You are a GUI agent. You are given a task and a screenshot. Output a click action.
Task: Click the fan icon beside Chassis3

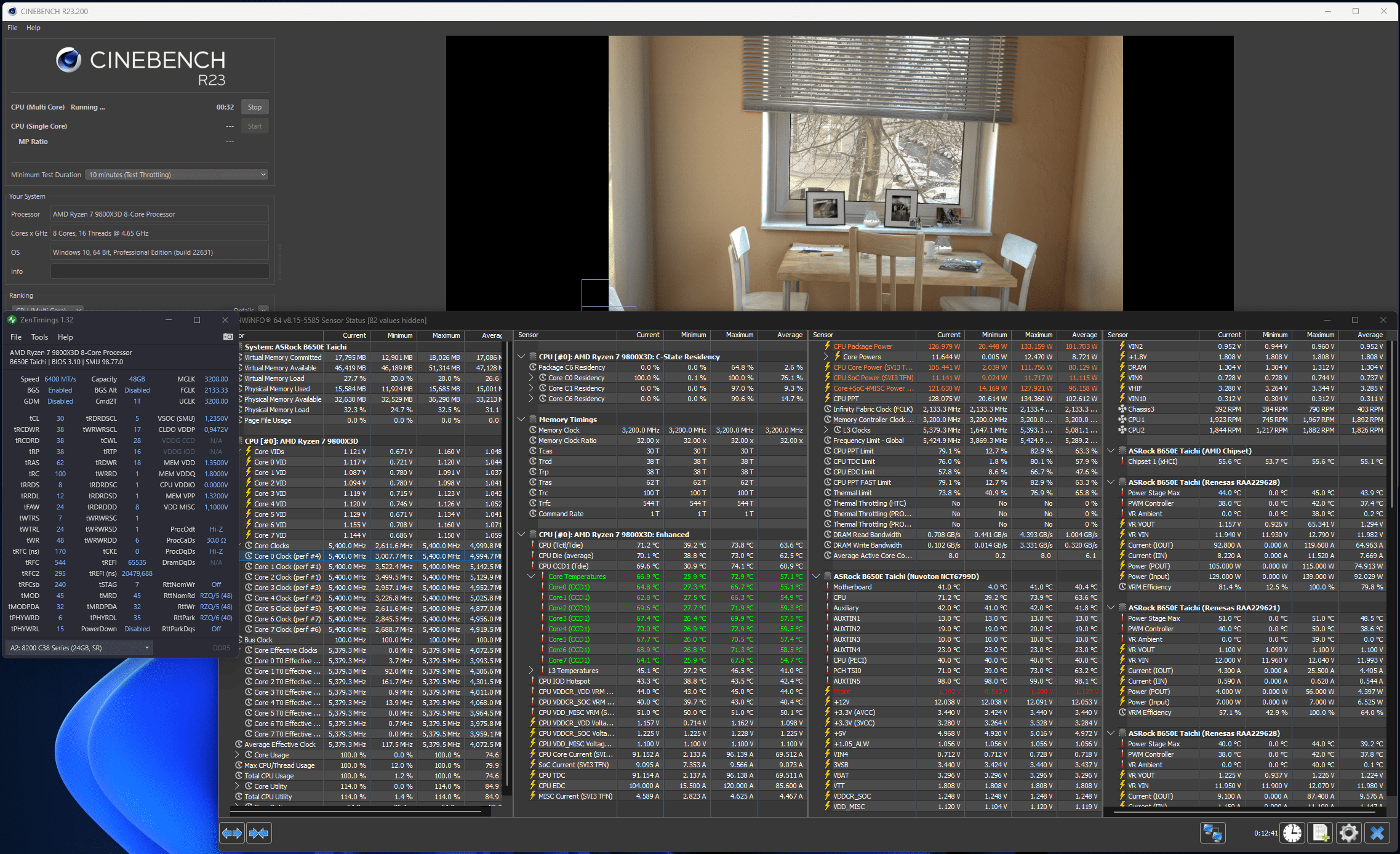tap(1122, 409)
